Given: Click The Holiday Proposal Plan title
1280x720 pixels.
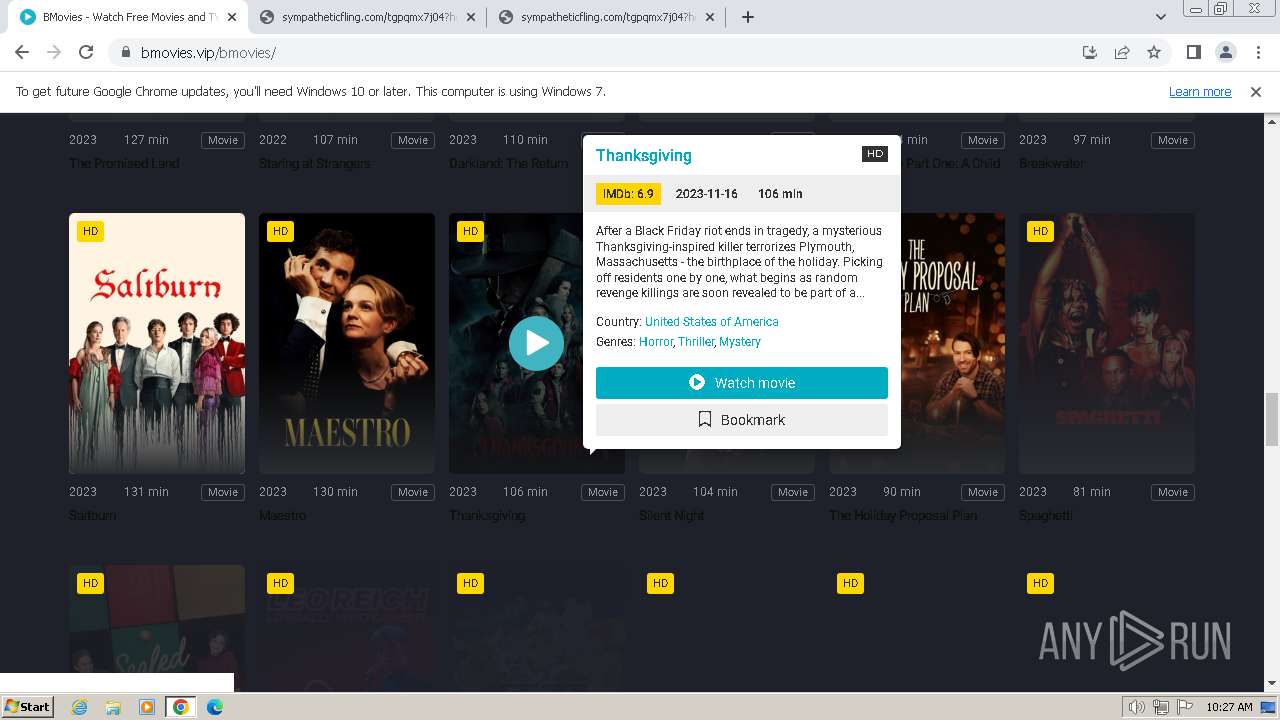Looking at the screenshot, I should tap(903, 516).
